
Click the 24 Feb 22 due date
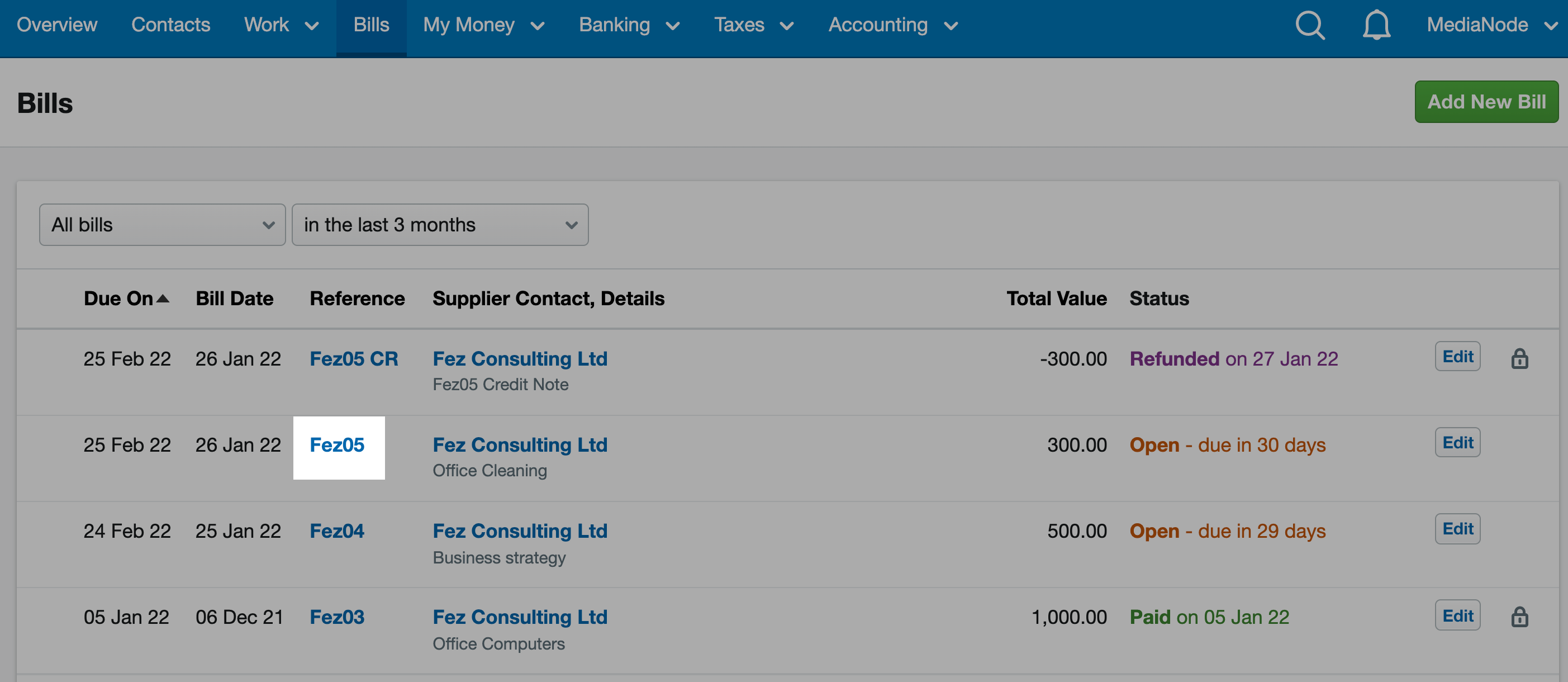point(127,531)
